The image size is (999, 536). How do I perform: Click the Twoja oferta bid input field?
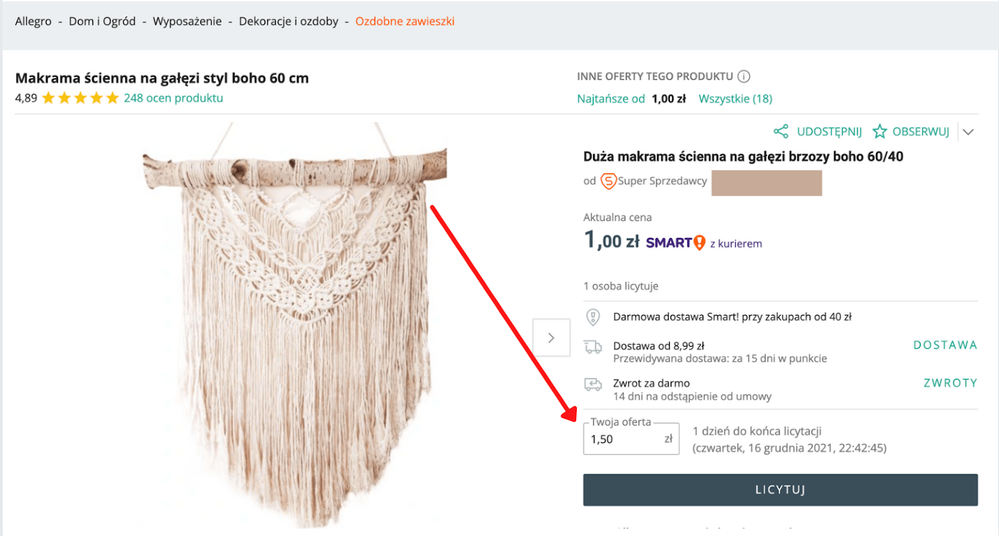coord(622,438)
